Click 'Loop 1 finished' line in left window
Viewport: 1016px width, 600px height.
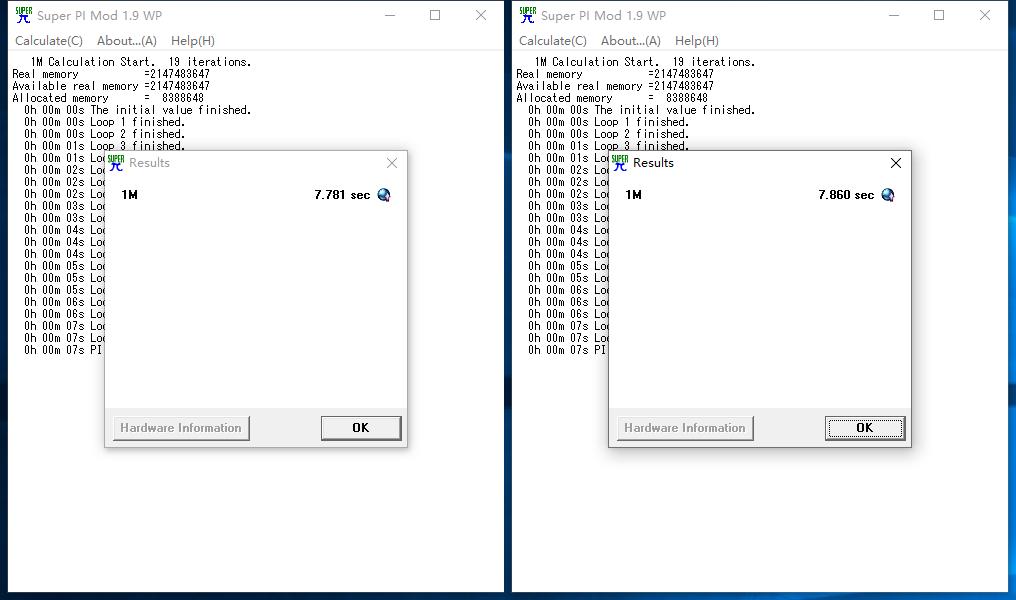coord(104,122)
